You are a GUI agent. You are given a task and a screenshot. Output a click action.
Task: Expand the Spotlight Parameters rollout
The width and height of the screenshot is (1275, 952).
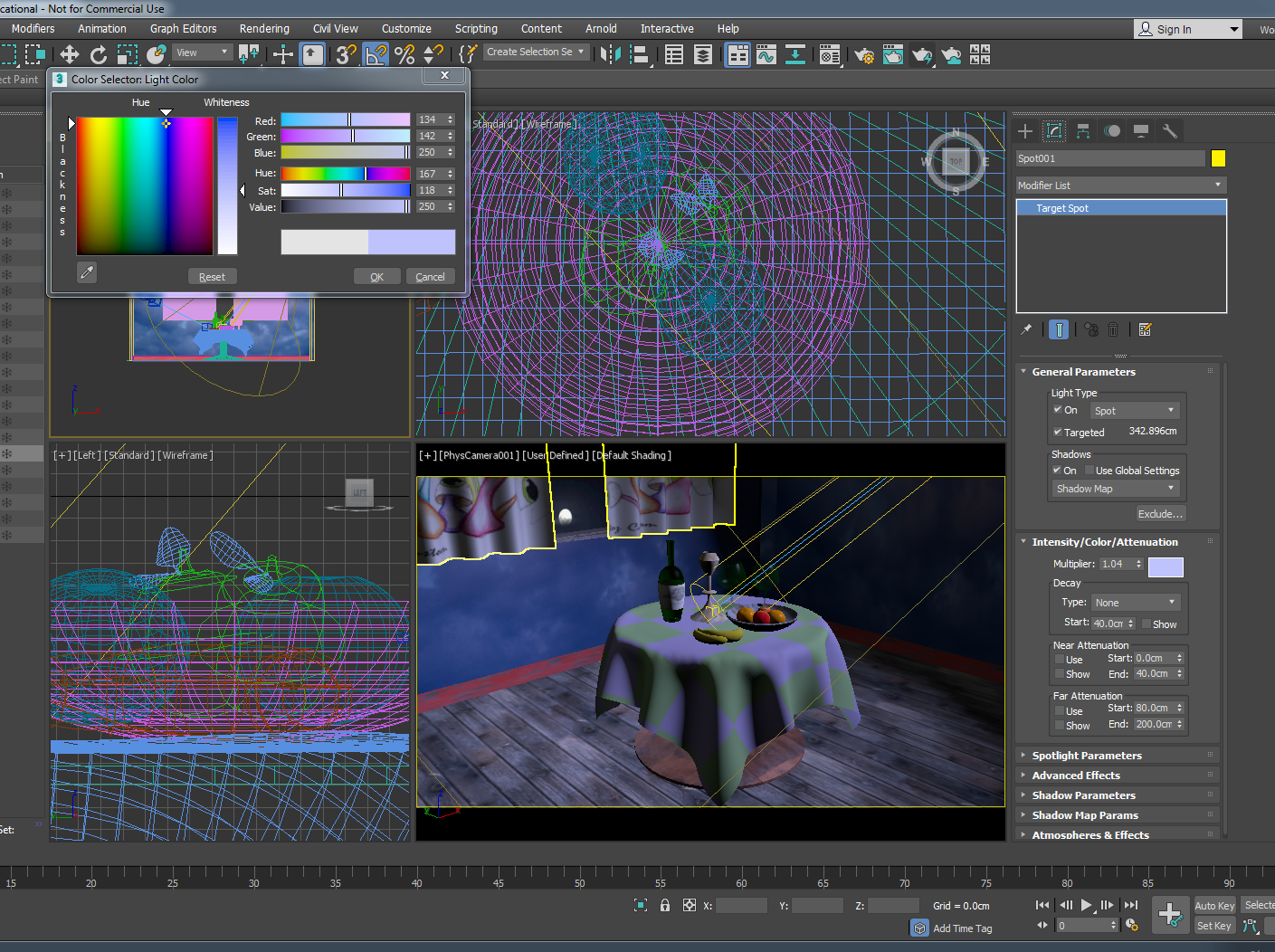(x=1087, y=756)
